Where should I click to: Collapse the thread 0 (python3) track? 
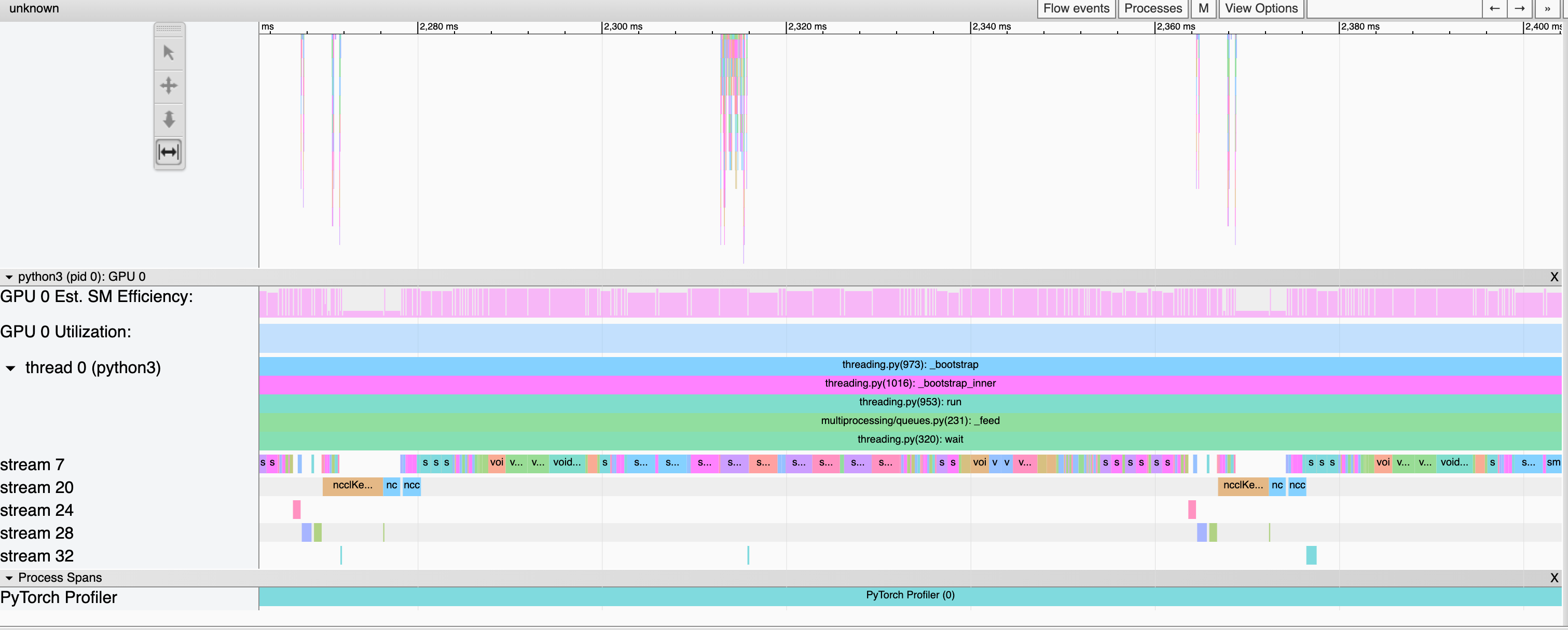click(x=9, y=368)
